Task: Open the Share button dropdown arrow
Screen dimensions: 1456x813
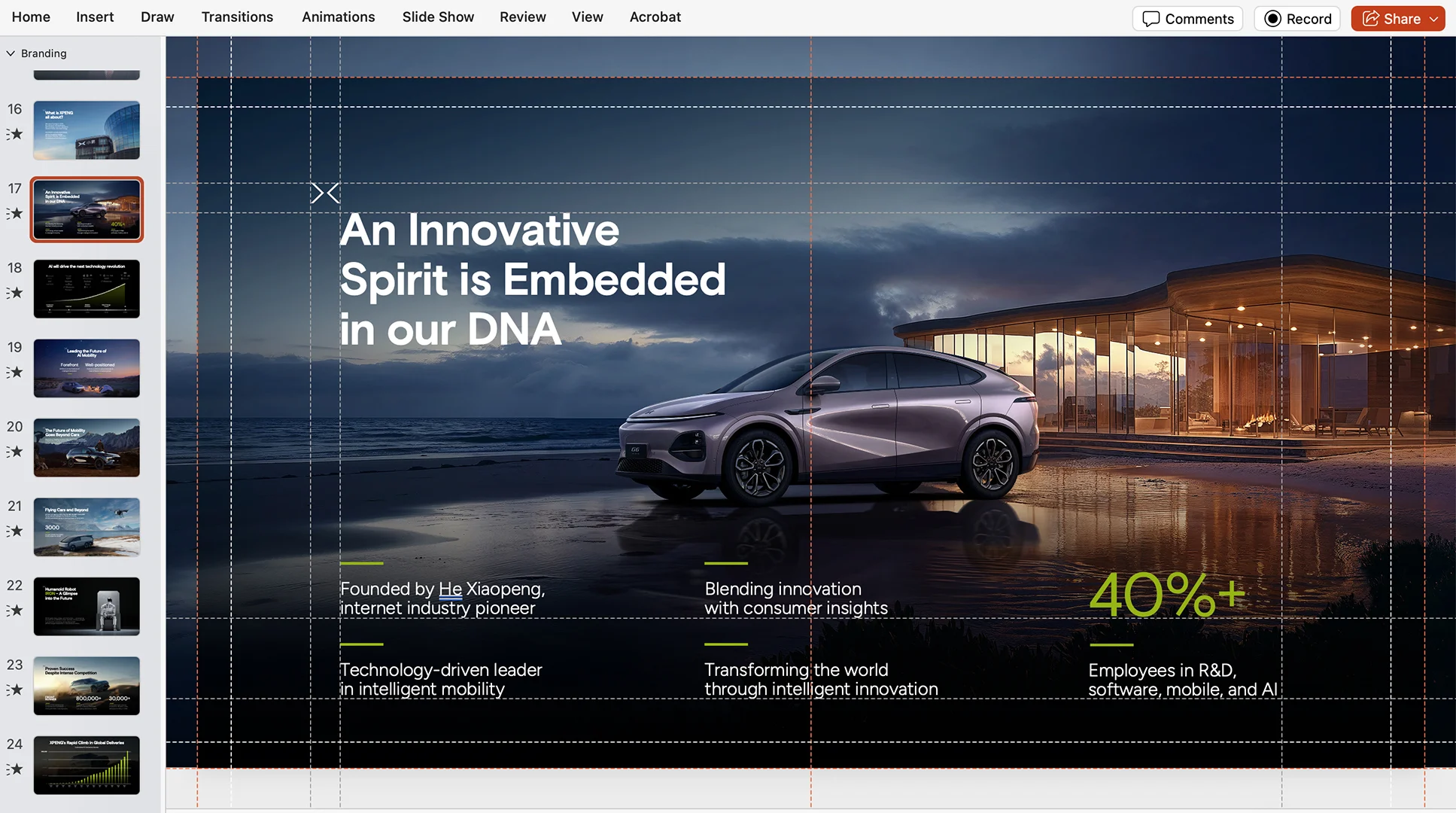Action: (1434, 19)
